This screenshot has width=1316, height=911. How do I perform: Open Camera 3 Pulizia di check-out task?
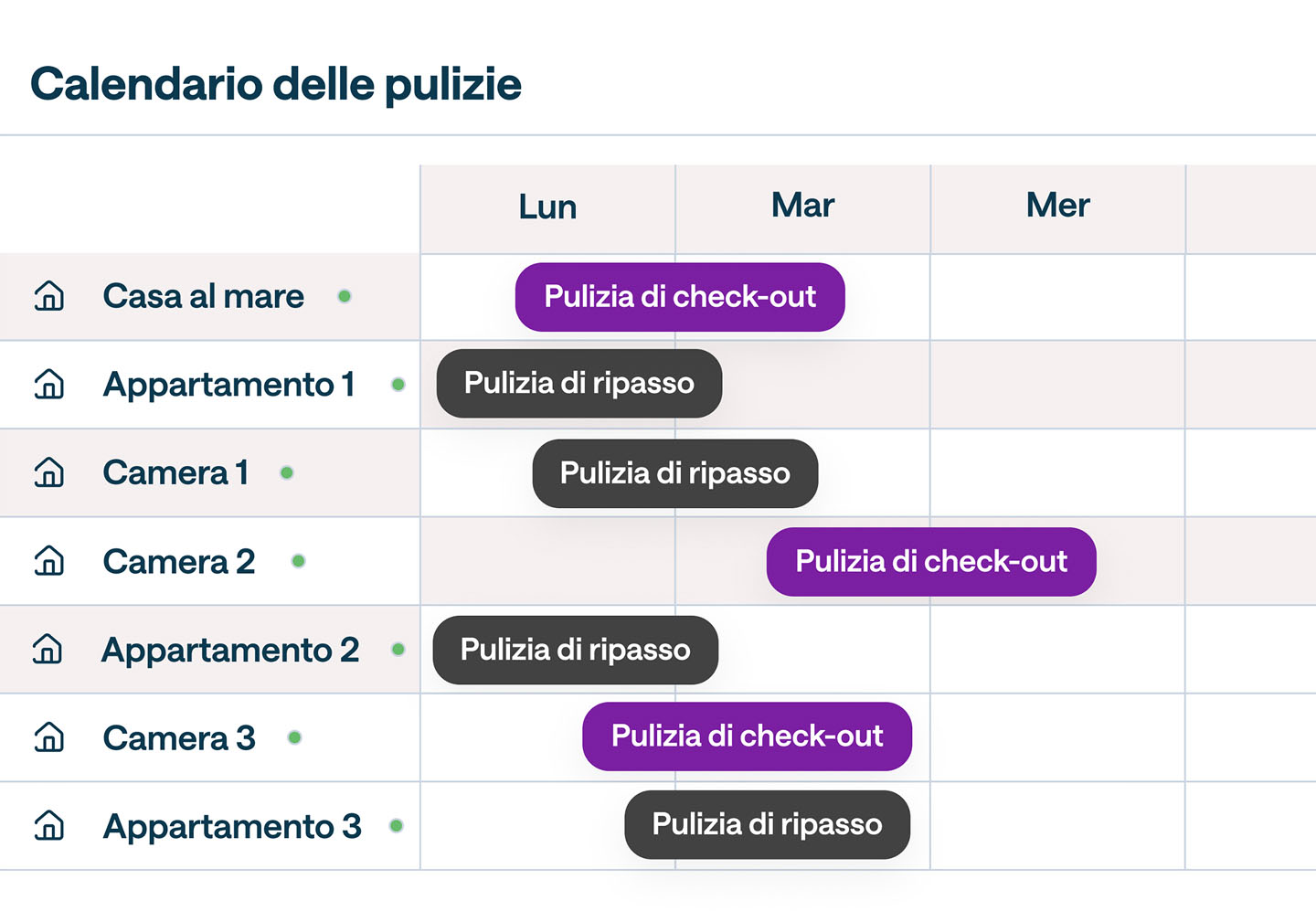tap(747, 736)
